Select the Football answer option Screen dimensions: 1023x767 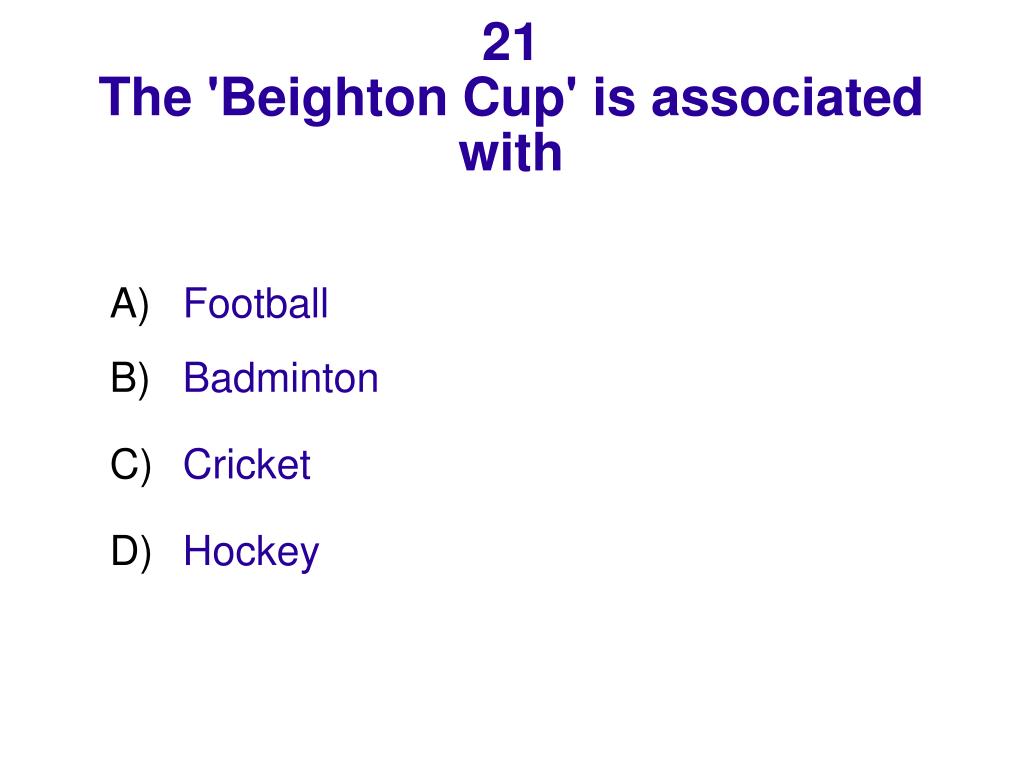[x=255, y=303]
